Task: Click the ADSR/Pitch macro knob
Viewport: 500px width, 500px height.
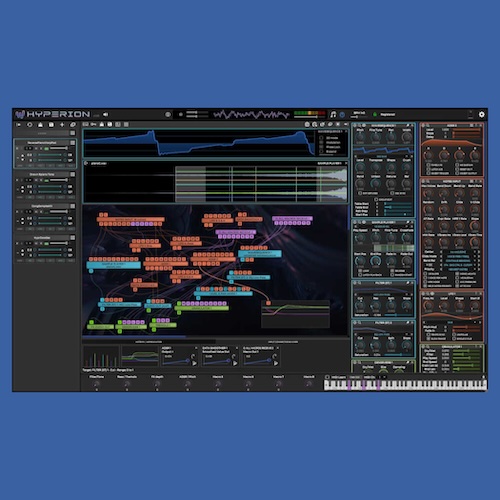Action: click(188, 384)
